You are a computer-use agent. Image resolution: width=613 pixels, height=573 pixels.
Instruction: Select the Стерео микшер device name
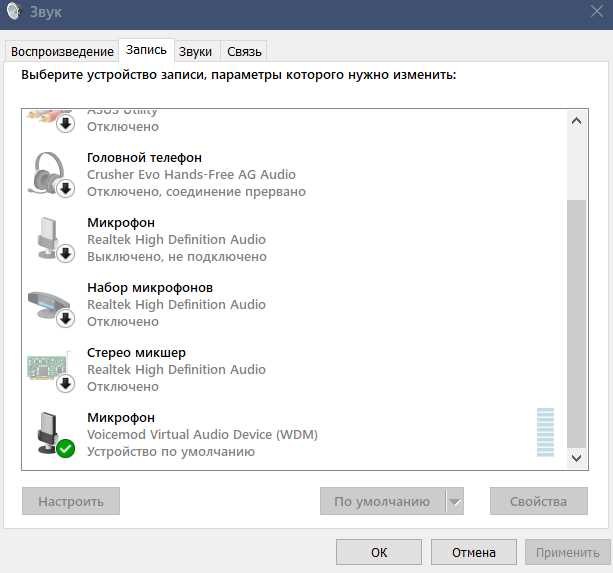(x=136, y=353)
